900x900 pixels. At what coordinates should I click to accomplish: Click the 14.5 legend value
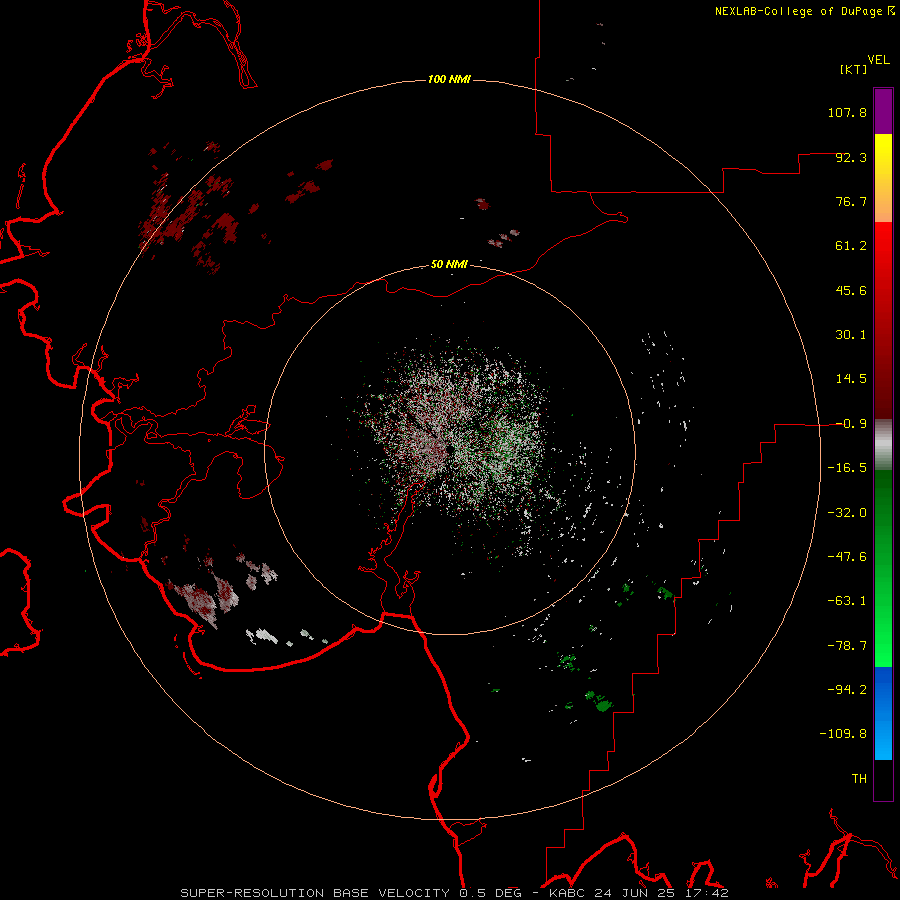pyautogui.click(x=851, y=379)
